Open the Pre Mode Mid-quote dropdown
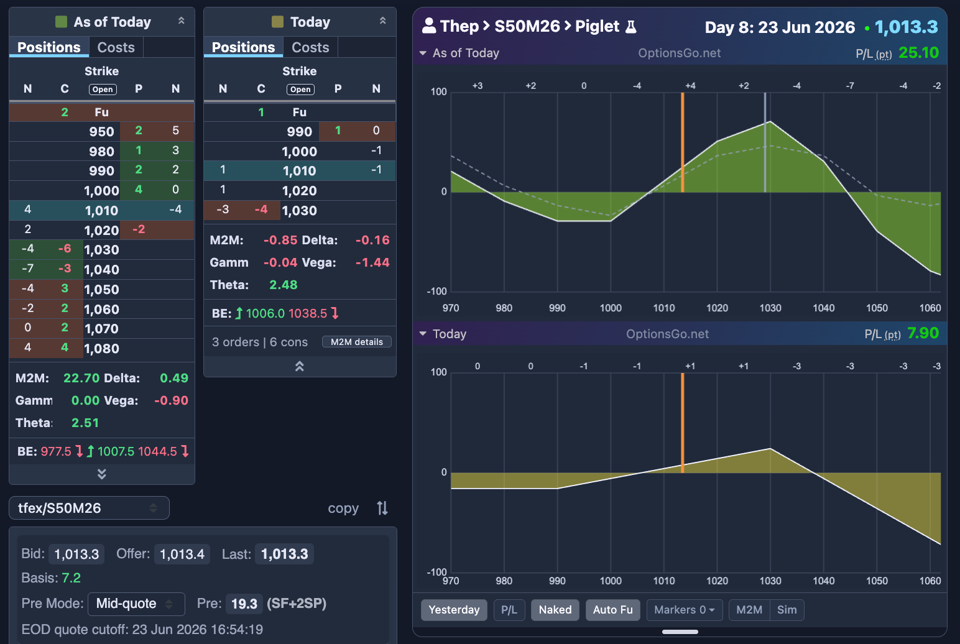 point(136,604)
